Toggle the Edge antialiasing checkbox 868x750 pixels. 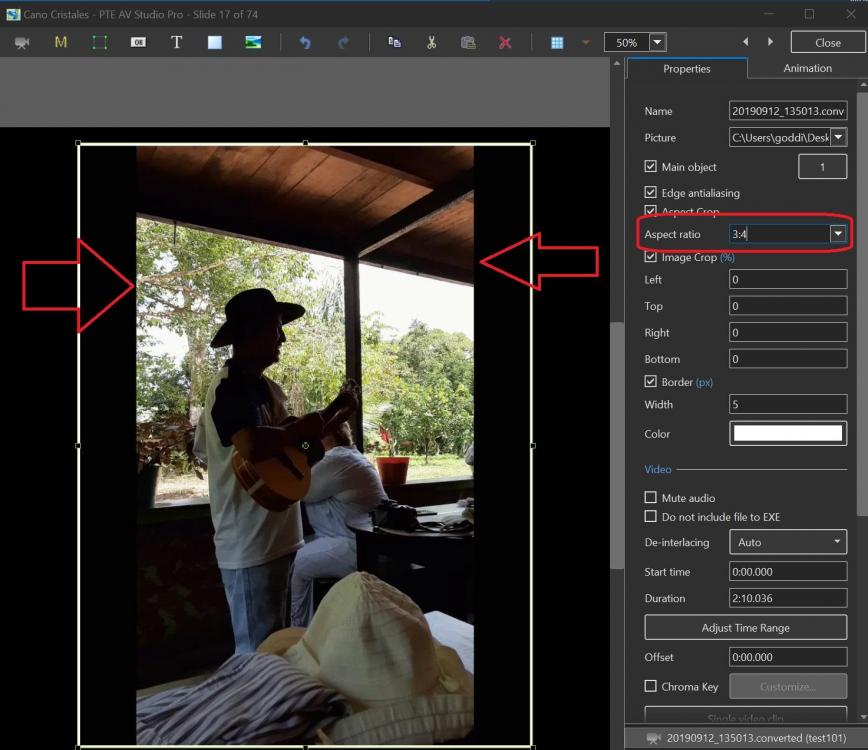[651, 193]
